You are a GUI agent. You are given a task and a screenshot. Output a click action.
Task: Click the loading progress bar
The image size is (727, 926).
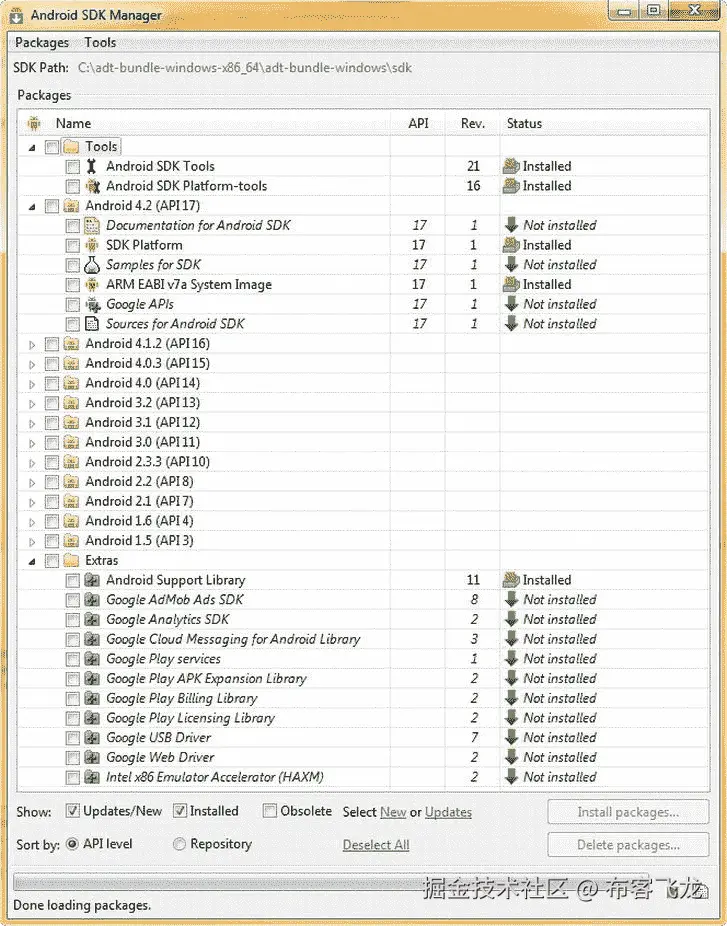pyautogui.click(x=331, y=882)
